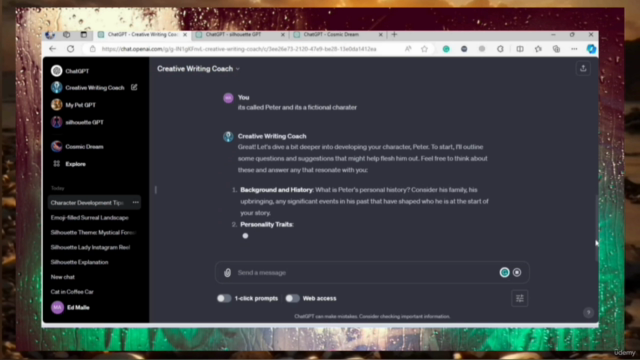Stop generating with the stop icon
The height and width of the screenshot is (360, 640).
(517, 272)
